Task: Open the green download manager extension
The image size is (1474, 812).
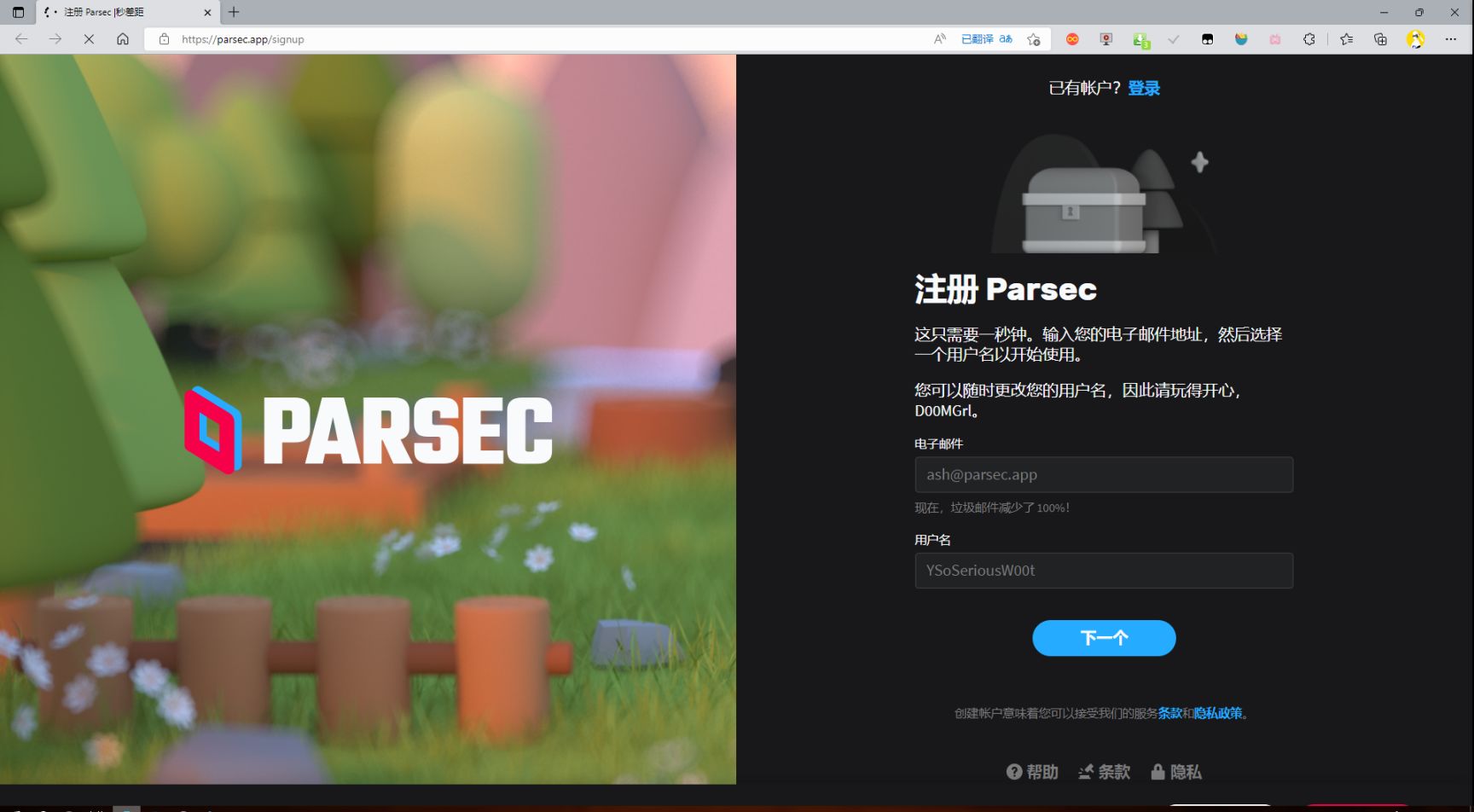Action: tap(1140, 40)
